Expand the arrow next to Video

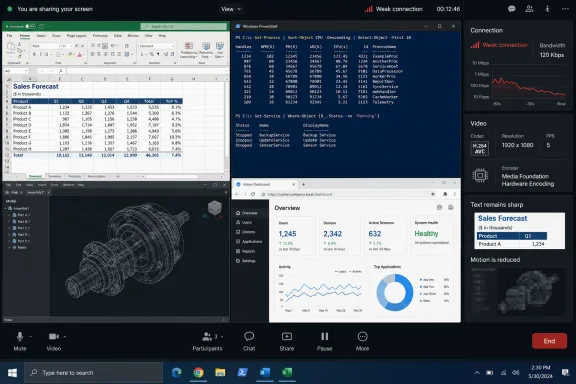(x=65, y=337)
